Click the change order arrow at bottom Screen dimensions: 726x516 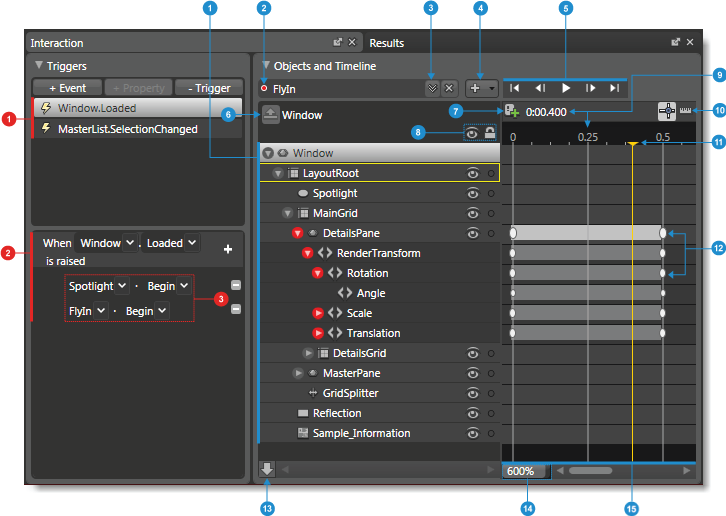coord(267,469)
